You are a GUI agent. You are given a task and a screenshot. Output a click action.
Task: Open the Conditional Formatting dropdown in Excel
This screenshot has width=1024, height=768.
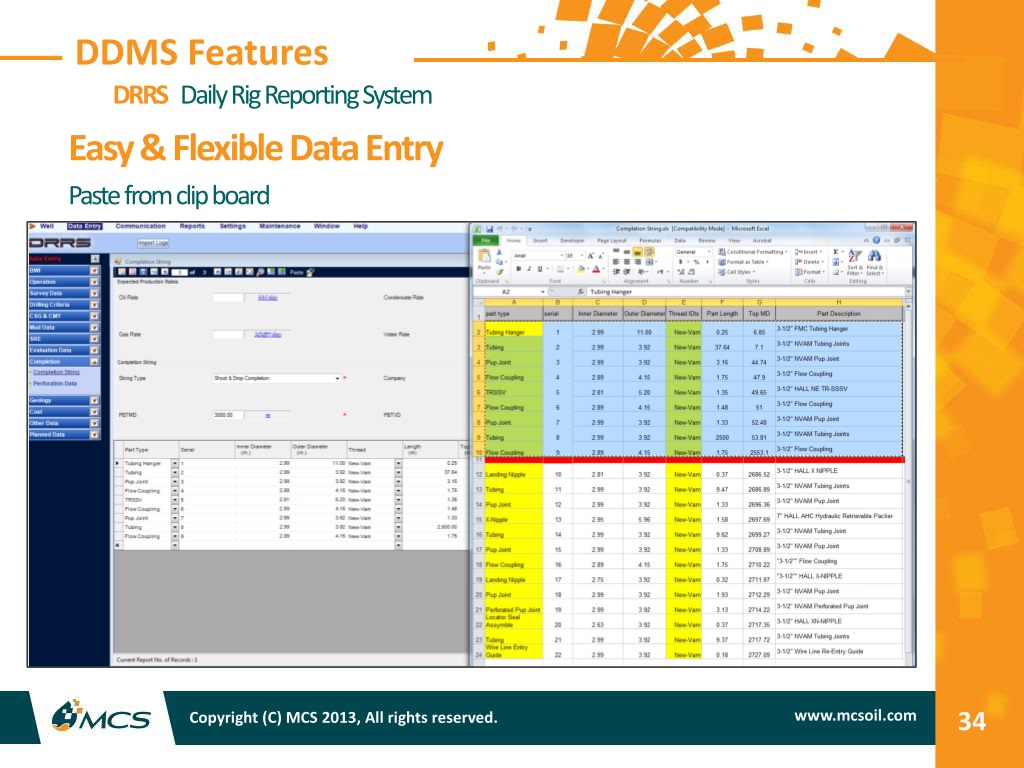[x=753, y=252]
